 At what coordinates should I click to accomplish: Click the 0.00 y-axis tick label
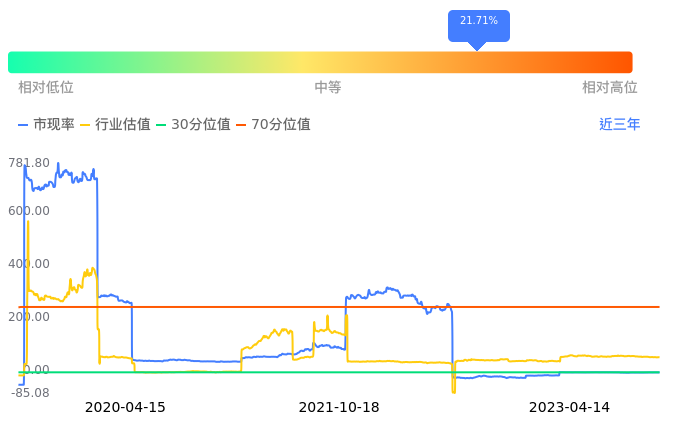pos(34,370)
